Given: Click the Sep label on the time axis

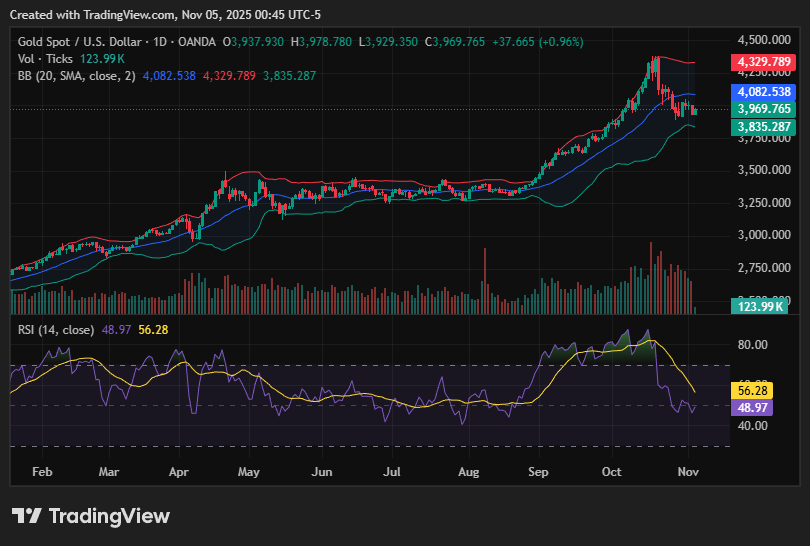Looking at the screenshot, I should point(538,469).
